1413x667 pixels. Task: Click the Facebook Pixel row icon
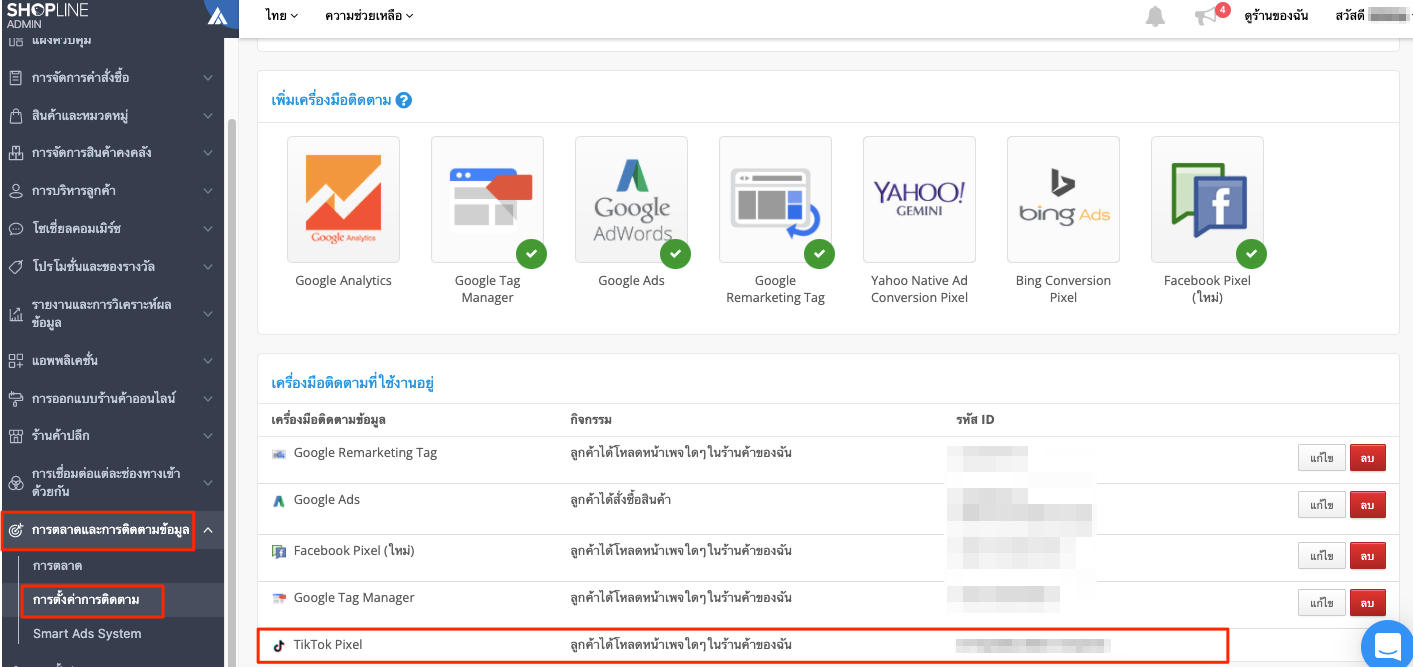click(279, 551)
